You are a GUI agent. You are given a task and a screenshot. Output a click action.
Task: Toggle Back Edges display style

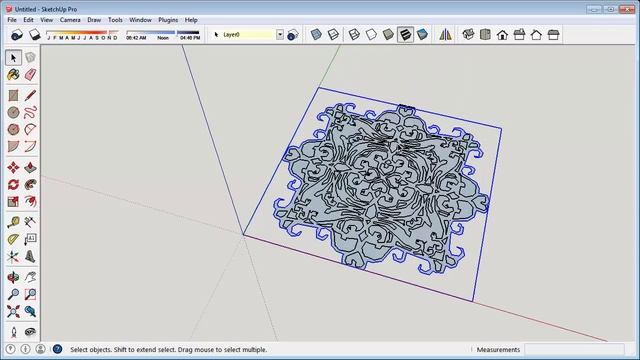coord(333,34)
